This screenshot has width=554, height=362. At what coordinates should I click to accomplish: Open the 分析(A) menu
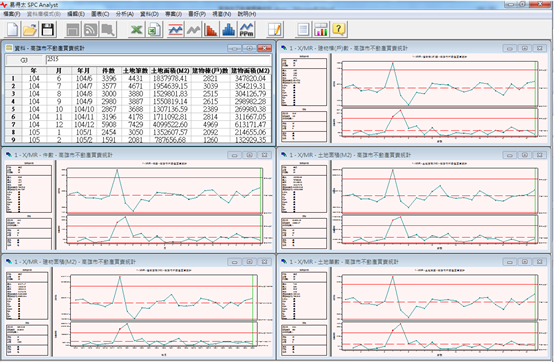coord(125,14)
